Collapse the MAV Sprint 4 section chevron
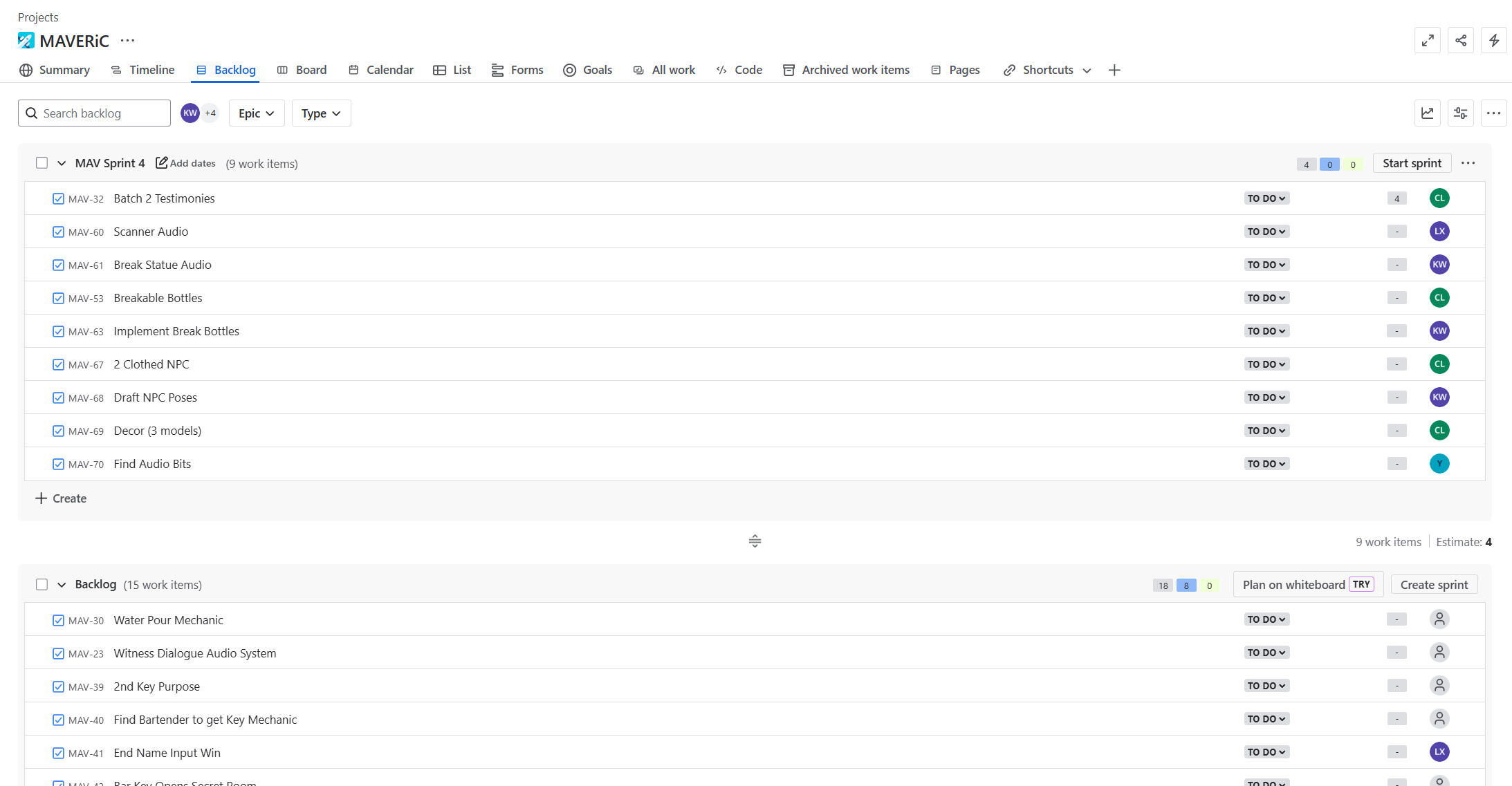Screen dimensions: 1512x786 [x=62, y=164]
